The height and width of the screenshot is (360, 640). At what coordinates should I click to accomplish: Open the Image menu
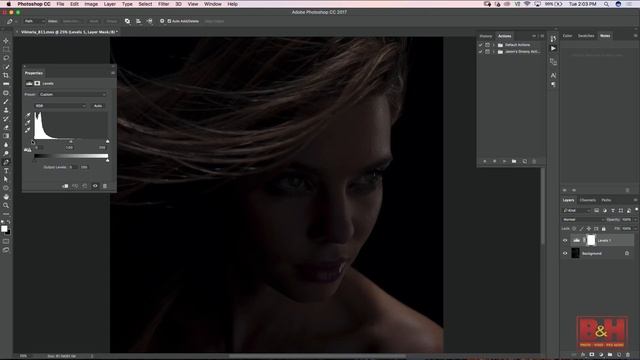[x=91, y=4]
